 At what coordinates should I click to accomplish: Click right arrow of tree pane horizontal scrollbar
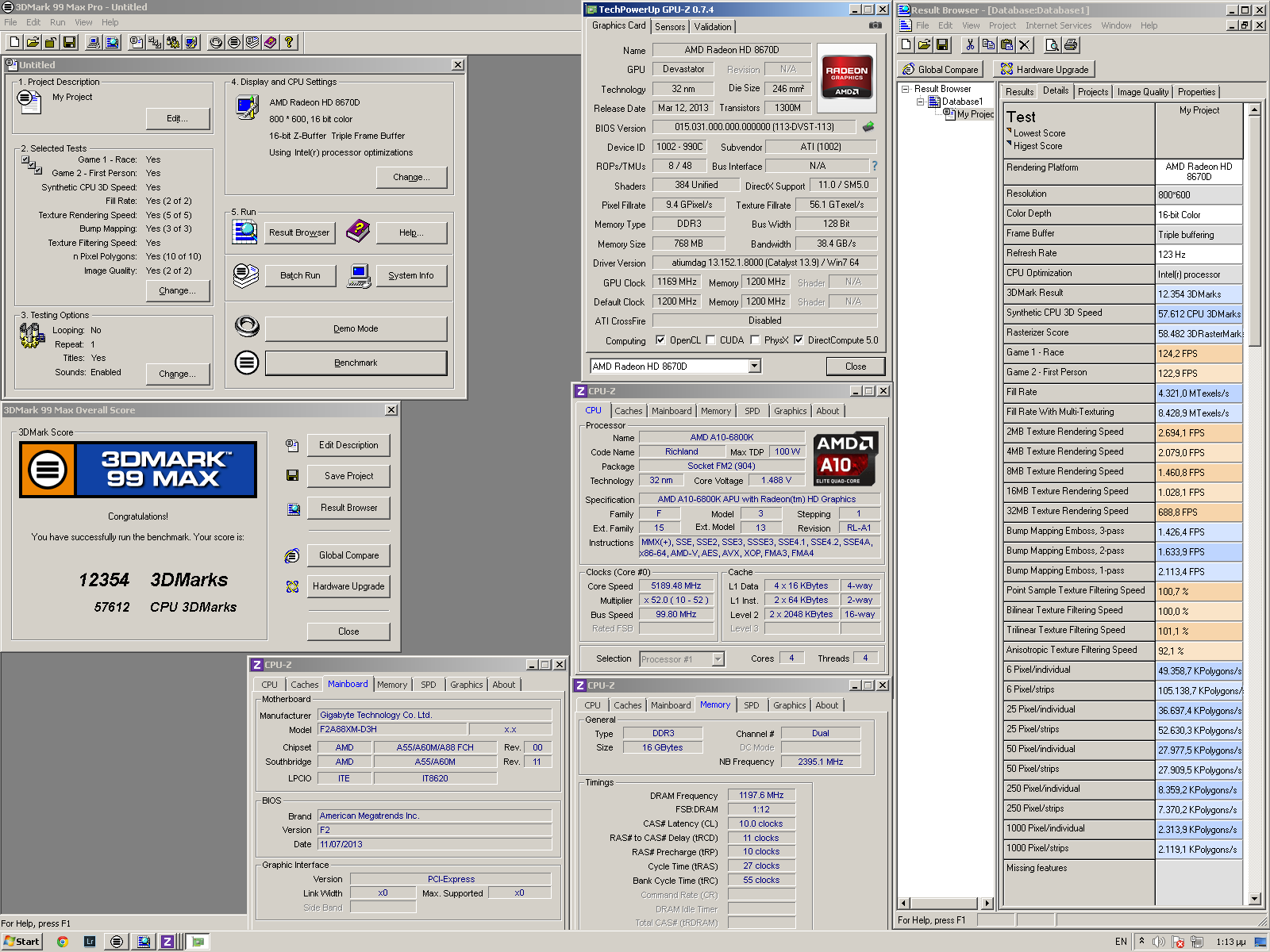click(987, 903)
